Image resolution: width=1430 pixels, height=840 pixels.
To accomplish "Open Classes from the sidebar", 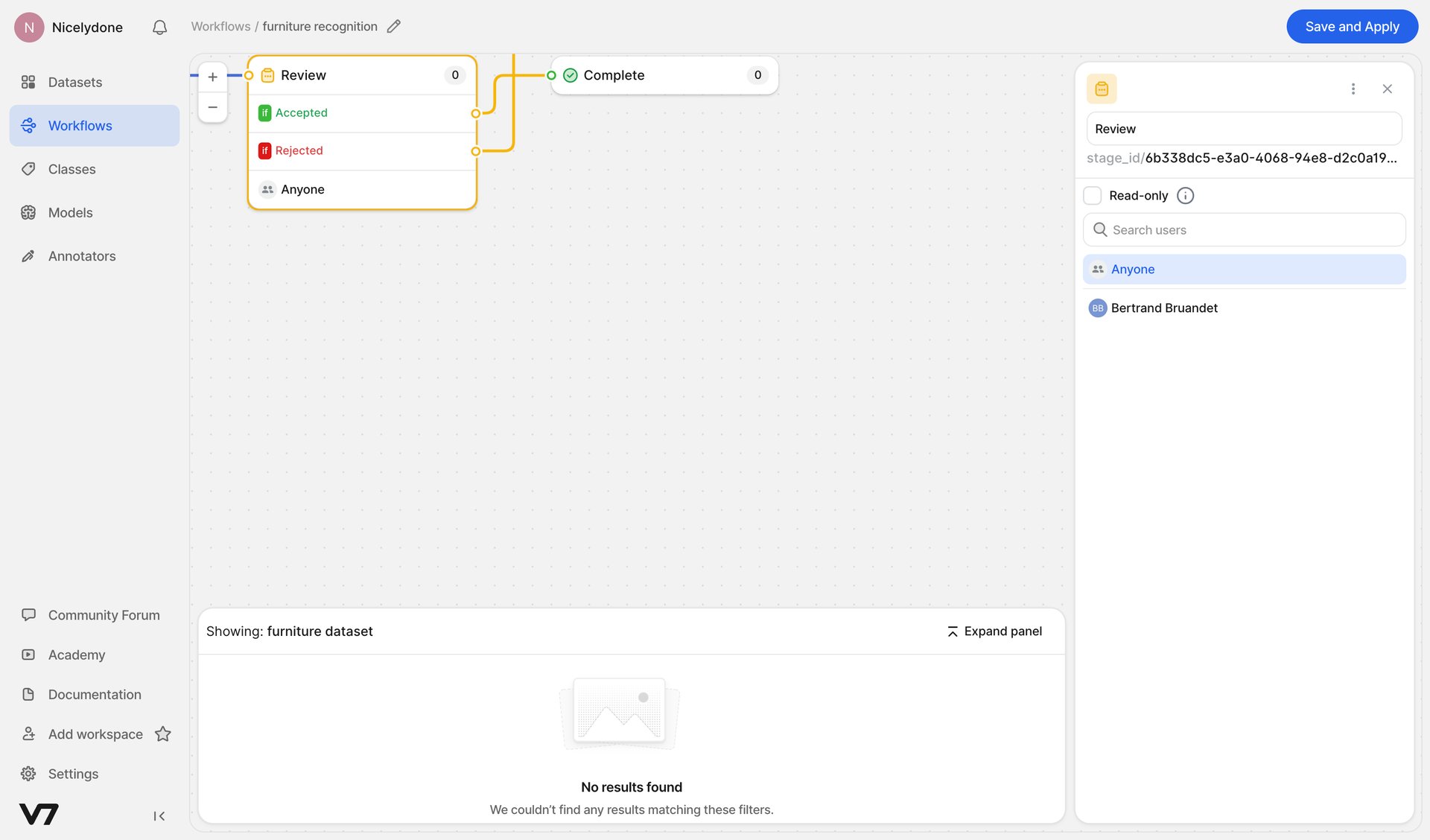I will (71, 169).
